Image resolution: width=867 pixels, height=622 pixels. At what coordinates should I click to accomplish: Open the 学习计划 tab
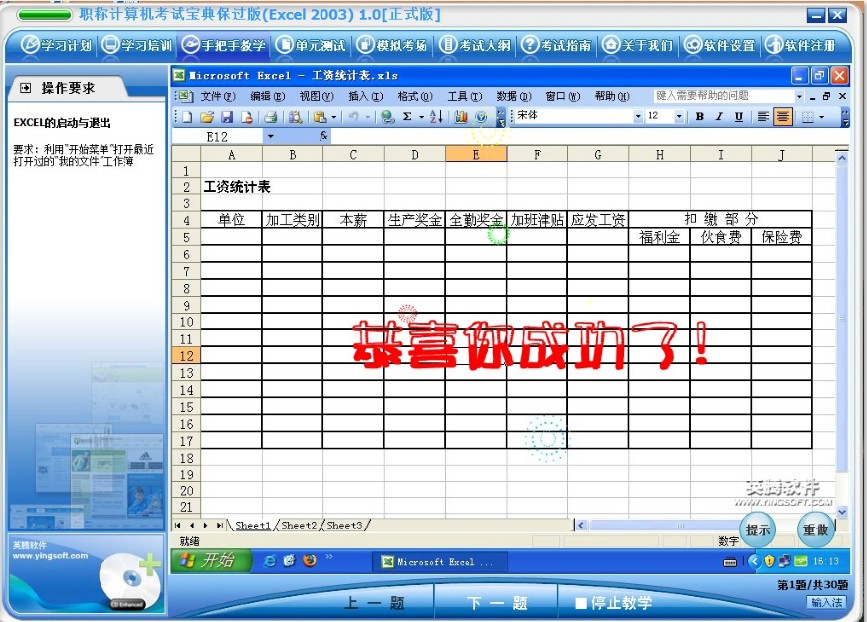56,45
